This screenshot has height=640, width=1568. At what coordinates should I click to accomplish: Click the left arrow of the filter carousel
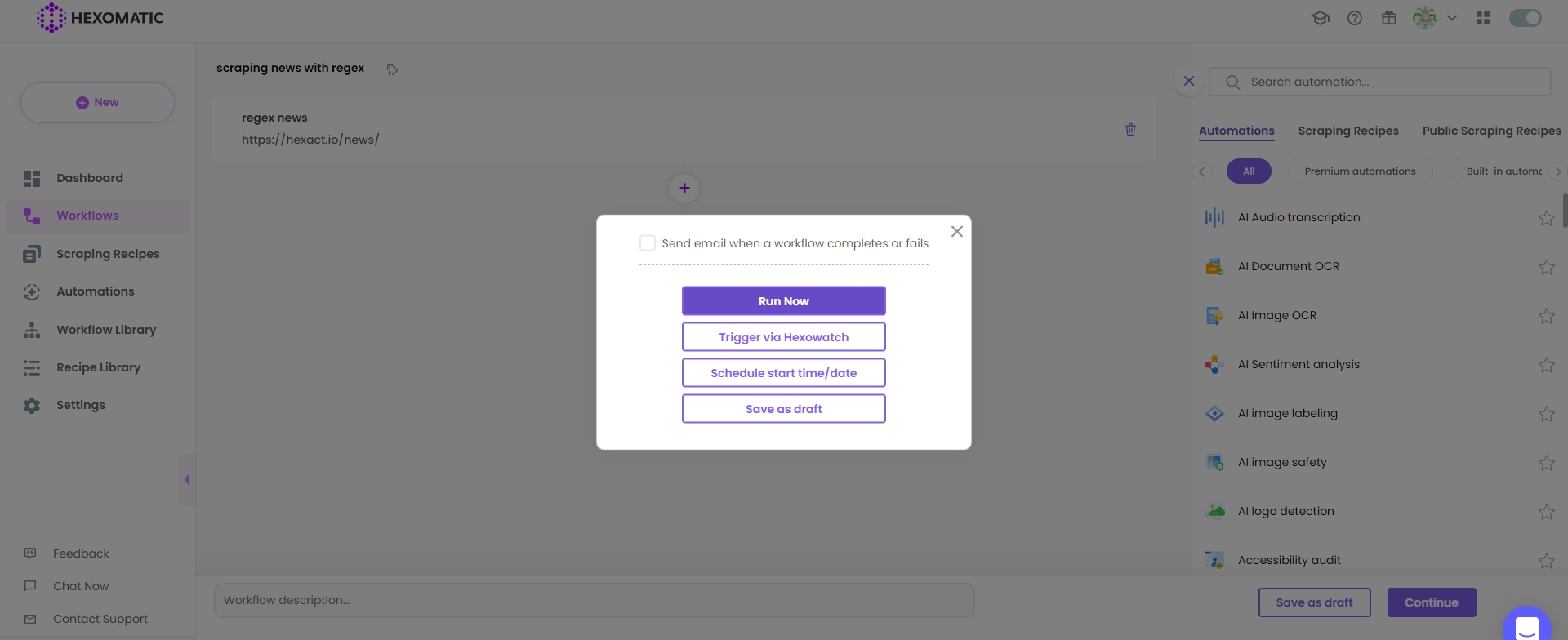1201,171
